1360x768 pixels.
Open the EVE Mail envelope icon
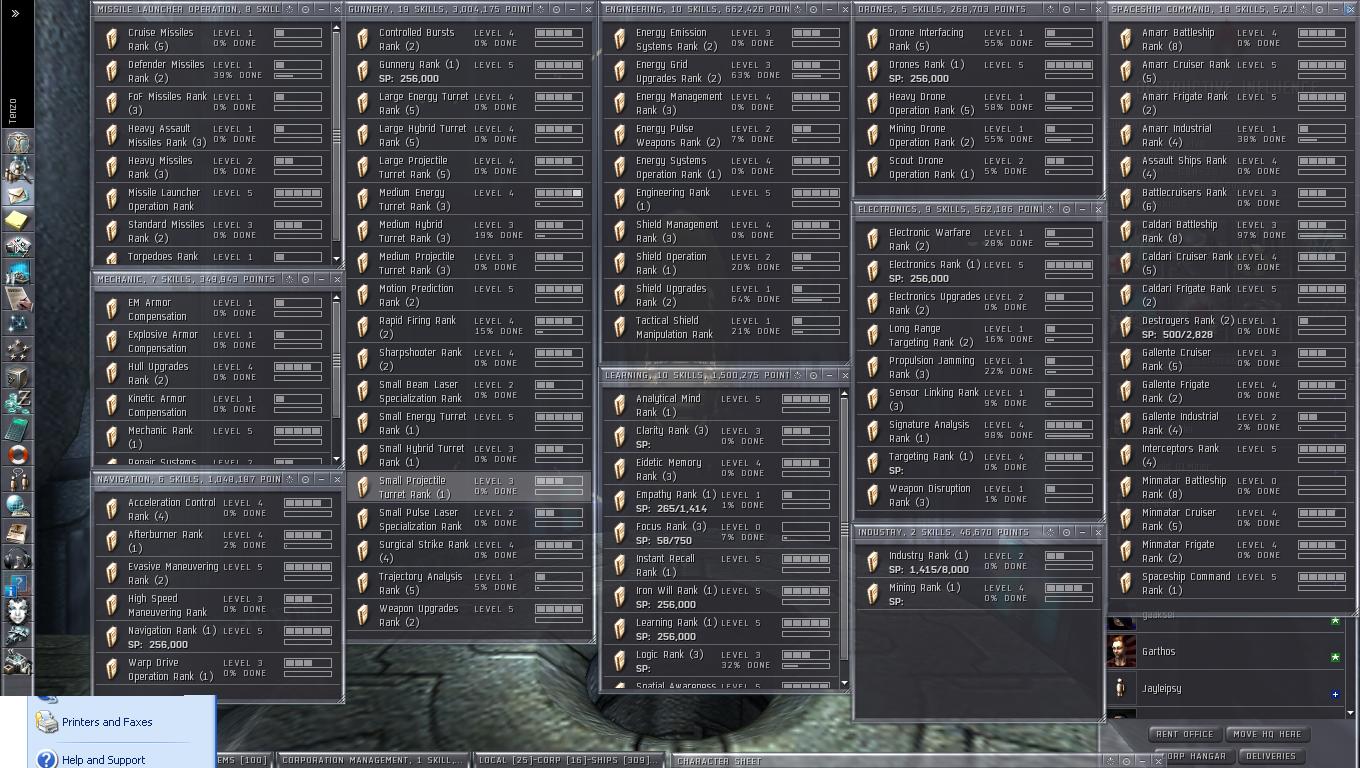pyautogui.click(x=17, y=195)
